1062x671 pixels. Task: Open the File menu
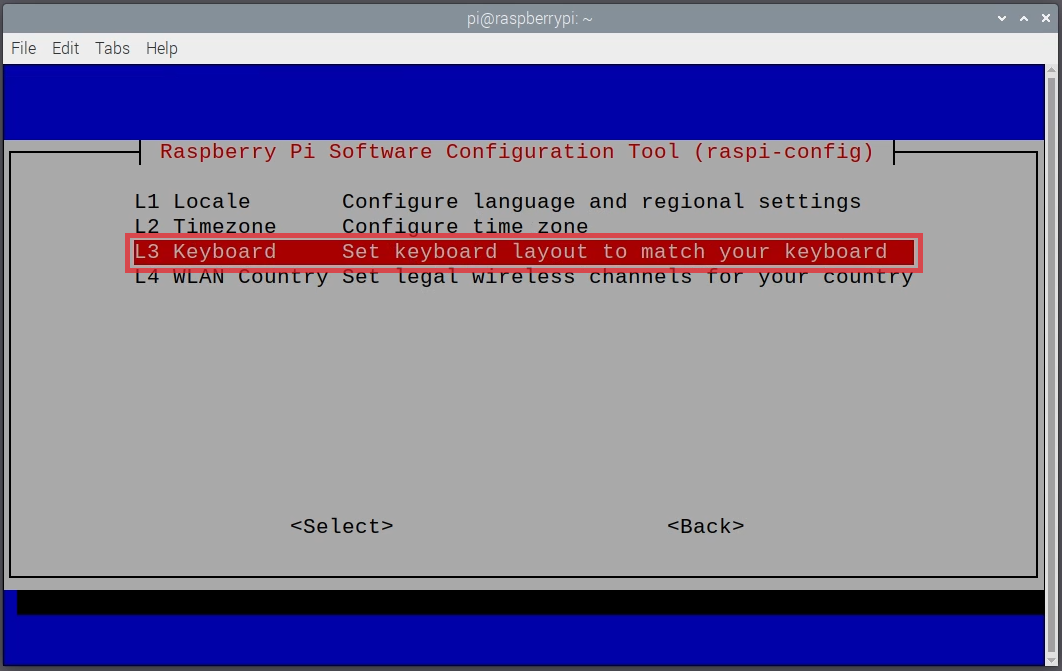(x=23, y=48)
